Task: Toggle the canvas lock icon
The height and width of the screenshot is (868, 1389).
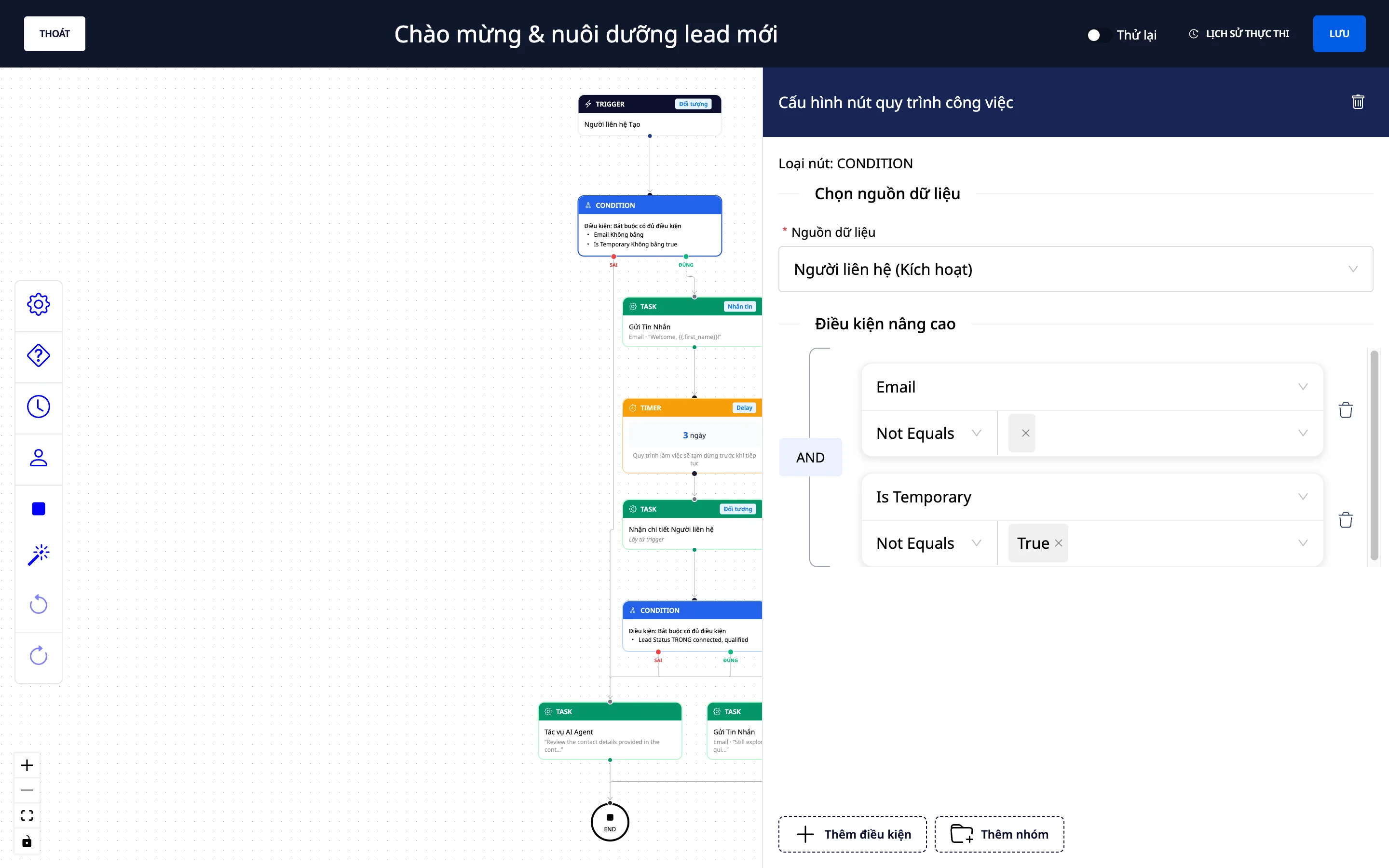Action: coord(27,841)
